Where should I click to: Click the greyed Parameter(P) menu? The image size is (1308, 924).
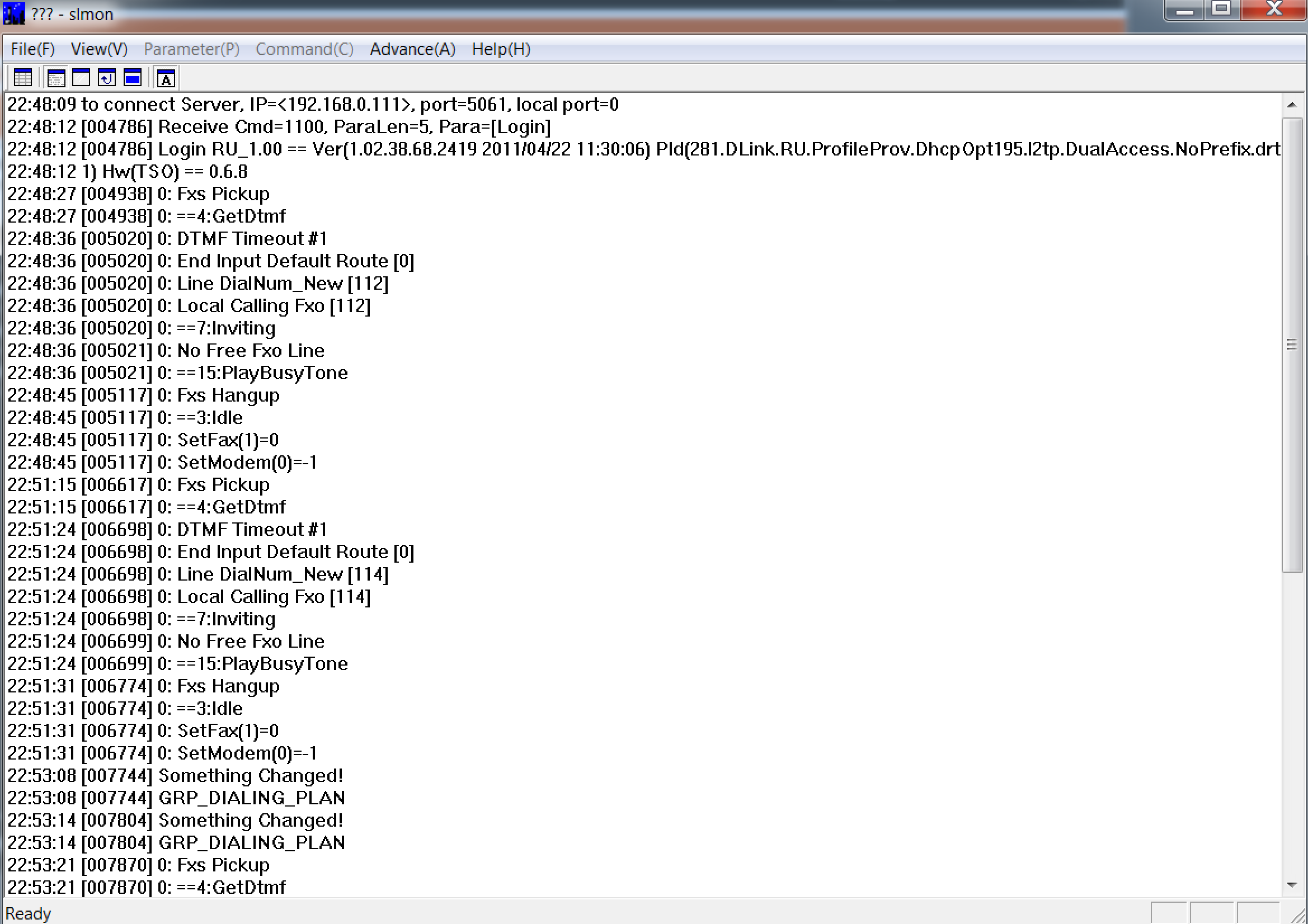pos(191,49)
